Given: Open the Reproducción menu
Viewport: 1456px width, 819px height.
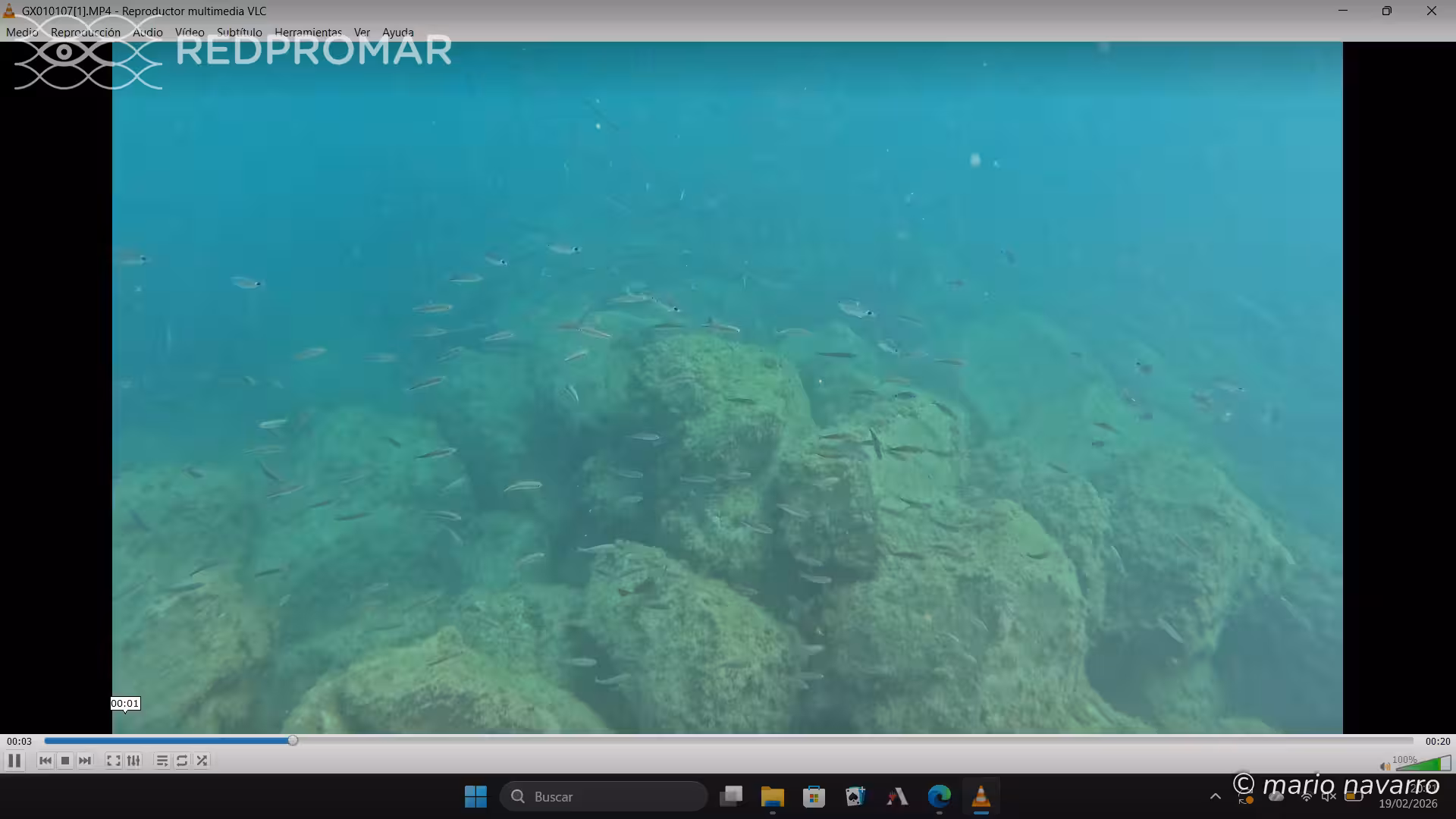Looking at the screenshot, I should point(86,32).
